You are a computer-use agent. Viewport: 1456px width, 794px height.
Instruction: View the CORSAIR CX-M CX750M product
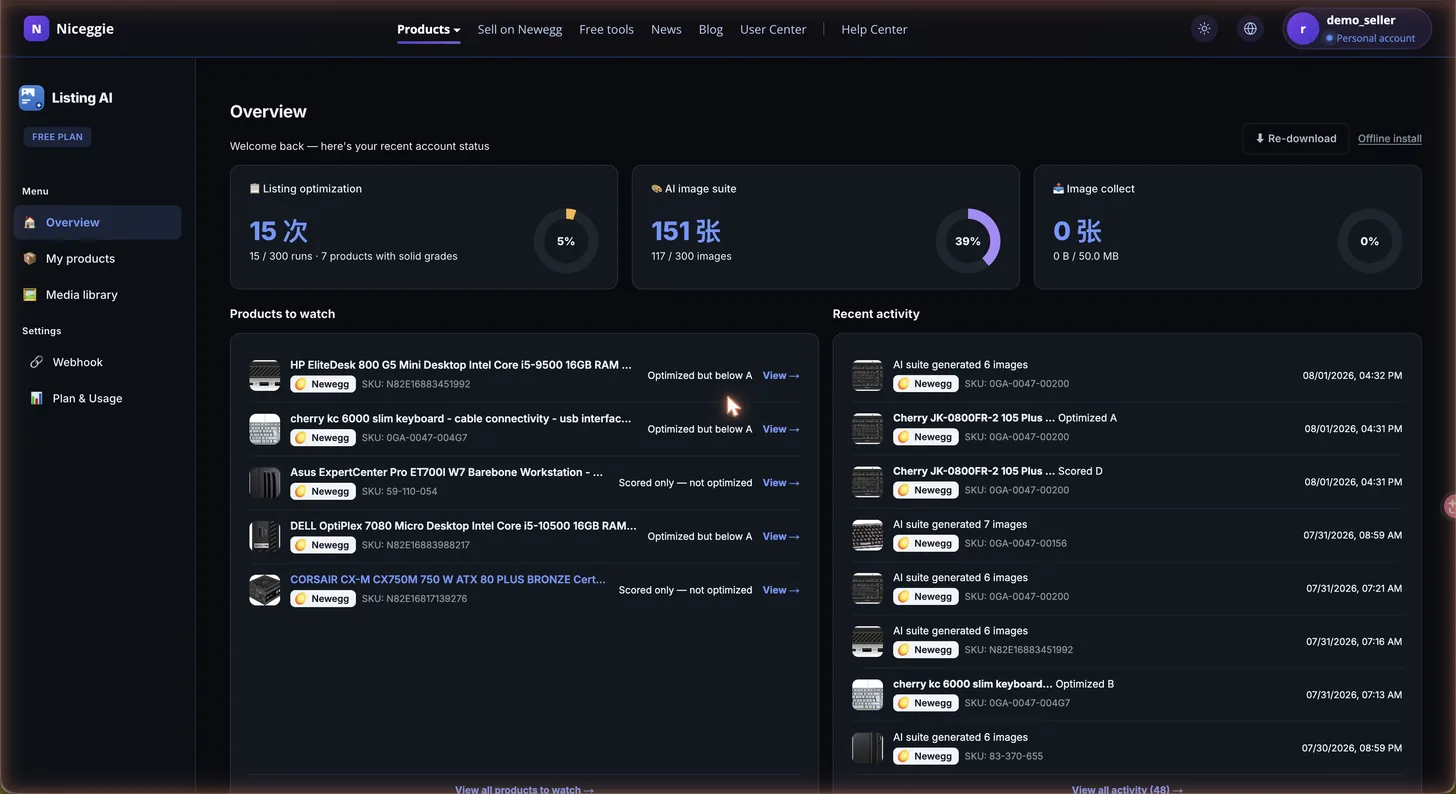pyautogui.click(x=781, y=590)
